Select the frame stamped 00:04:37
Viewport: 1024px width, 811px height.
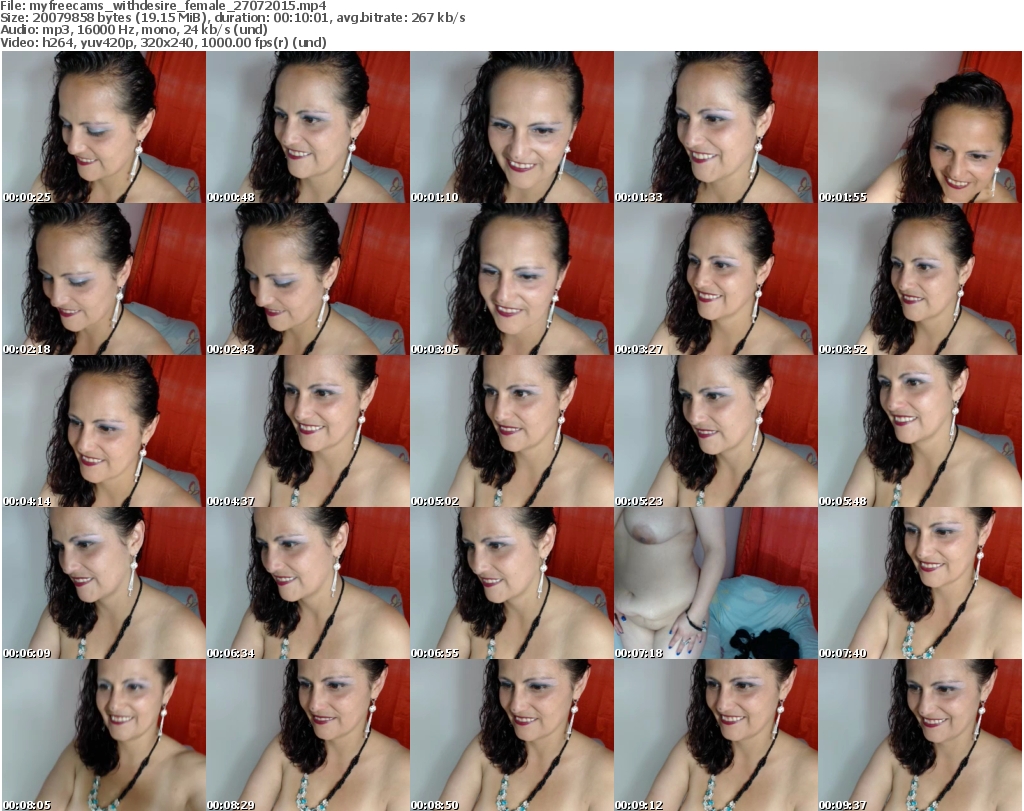pyautogui.click(x=308, y=431)
